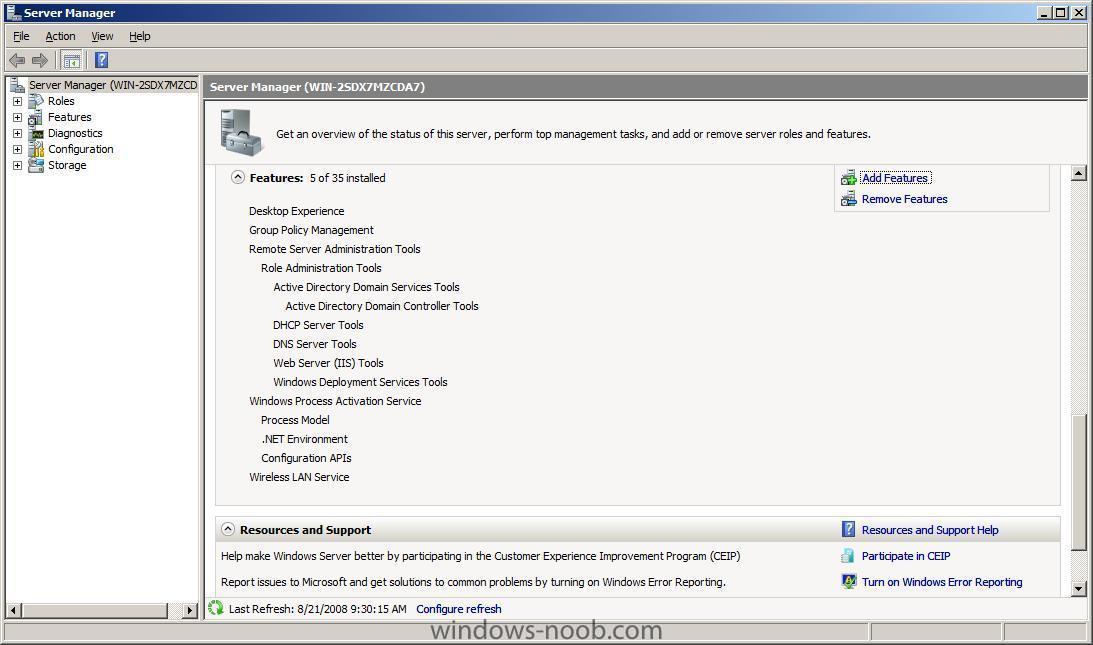This screenshot has width=1093, height=645.
Task: Click the Configuration node icon in tree
Action: click(36, 149)
